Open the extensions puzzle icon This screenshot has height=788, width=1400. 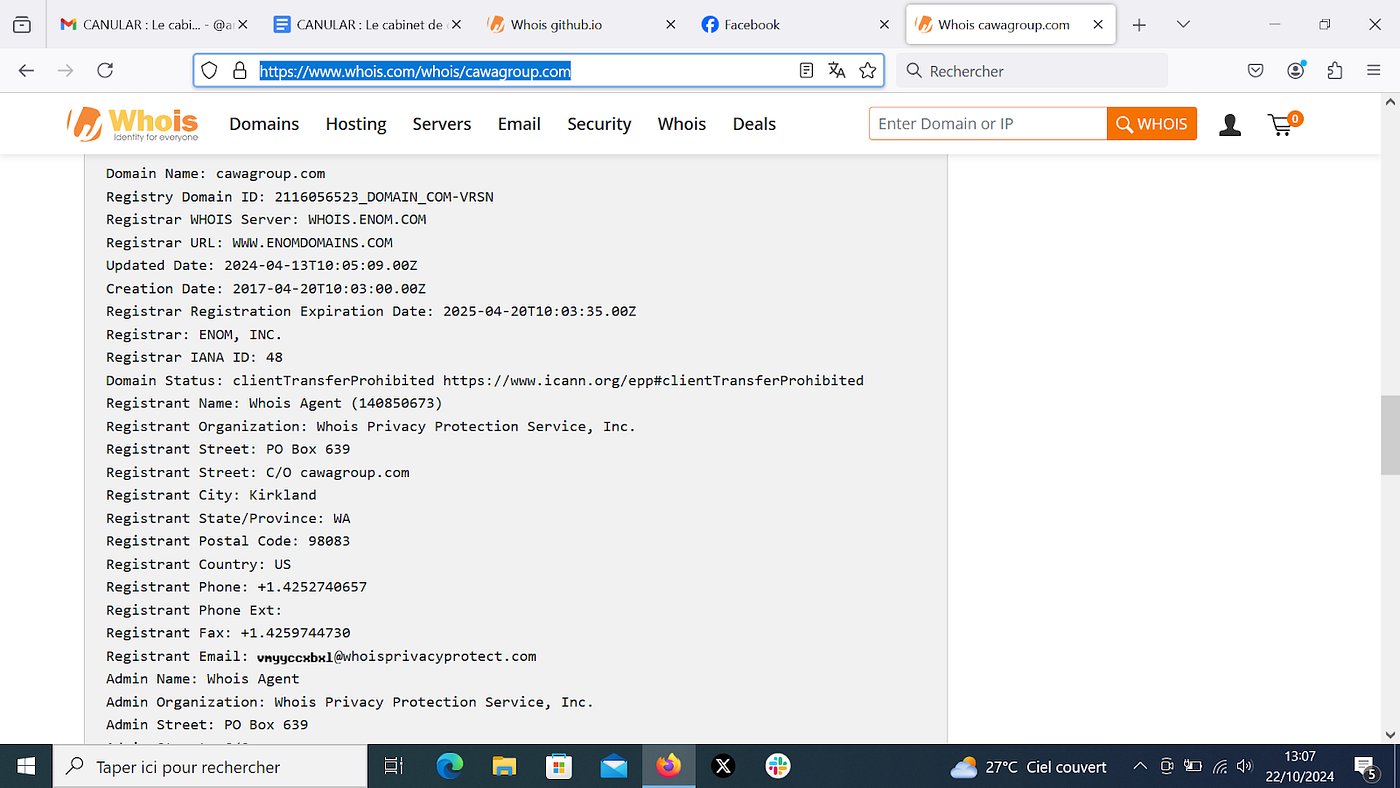coord(1335,71)
